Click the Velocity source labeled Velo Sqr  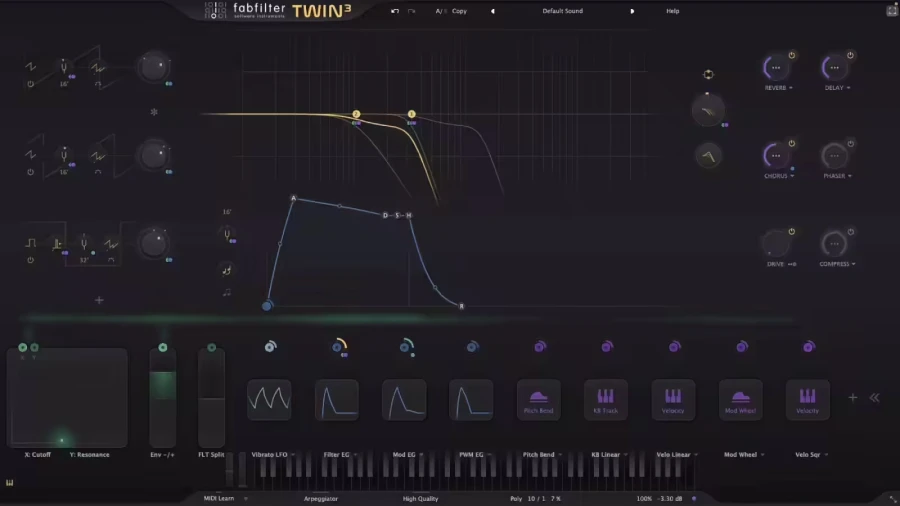point(808,399)
